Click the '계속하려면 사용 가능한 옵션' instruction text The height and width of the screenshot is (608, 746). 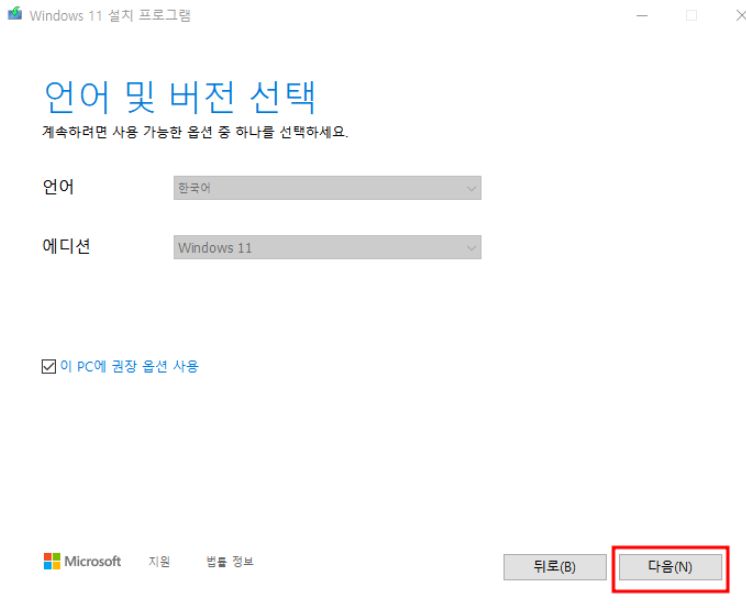click(195, 132)
